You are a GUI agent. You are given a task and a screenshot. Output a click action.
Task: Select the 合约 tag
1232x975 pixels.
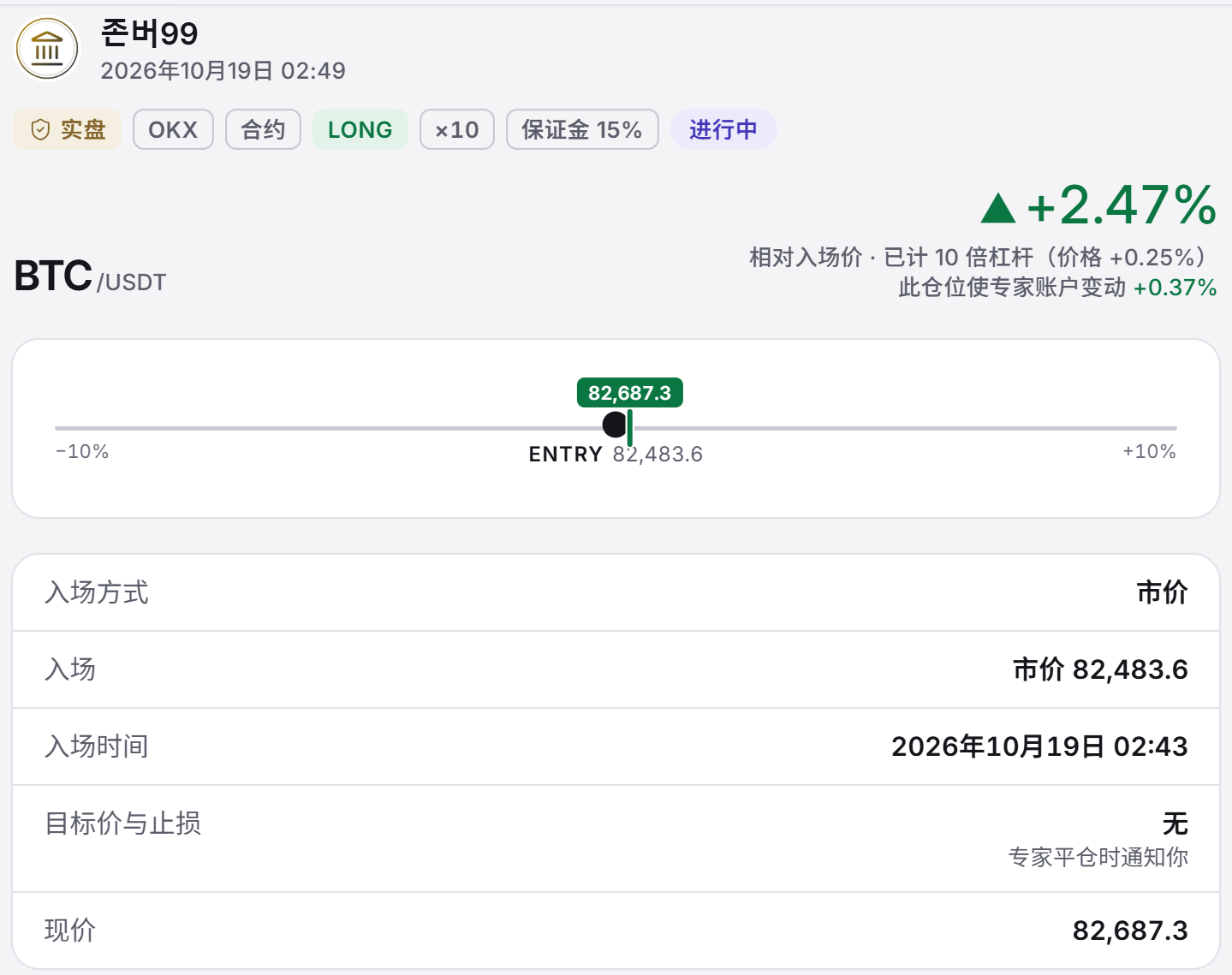tap(263, 130)
